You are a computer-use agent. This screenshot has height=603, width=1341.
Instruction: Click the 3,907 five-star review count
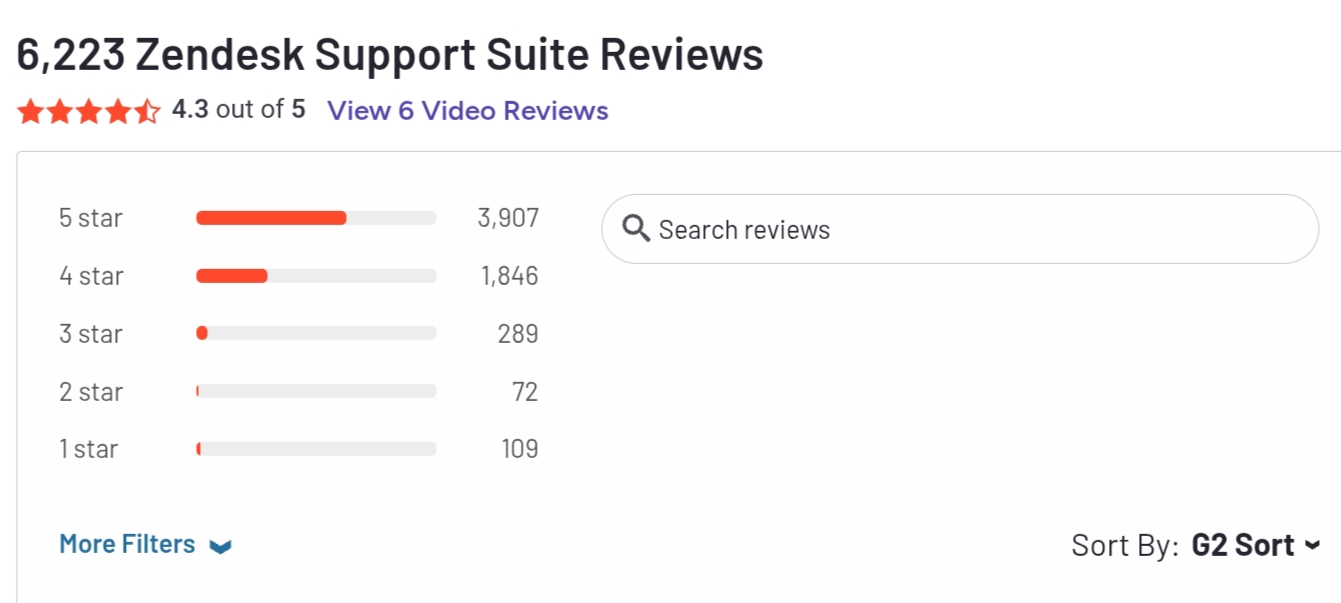(508, 218)
